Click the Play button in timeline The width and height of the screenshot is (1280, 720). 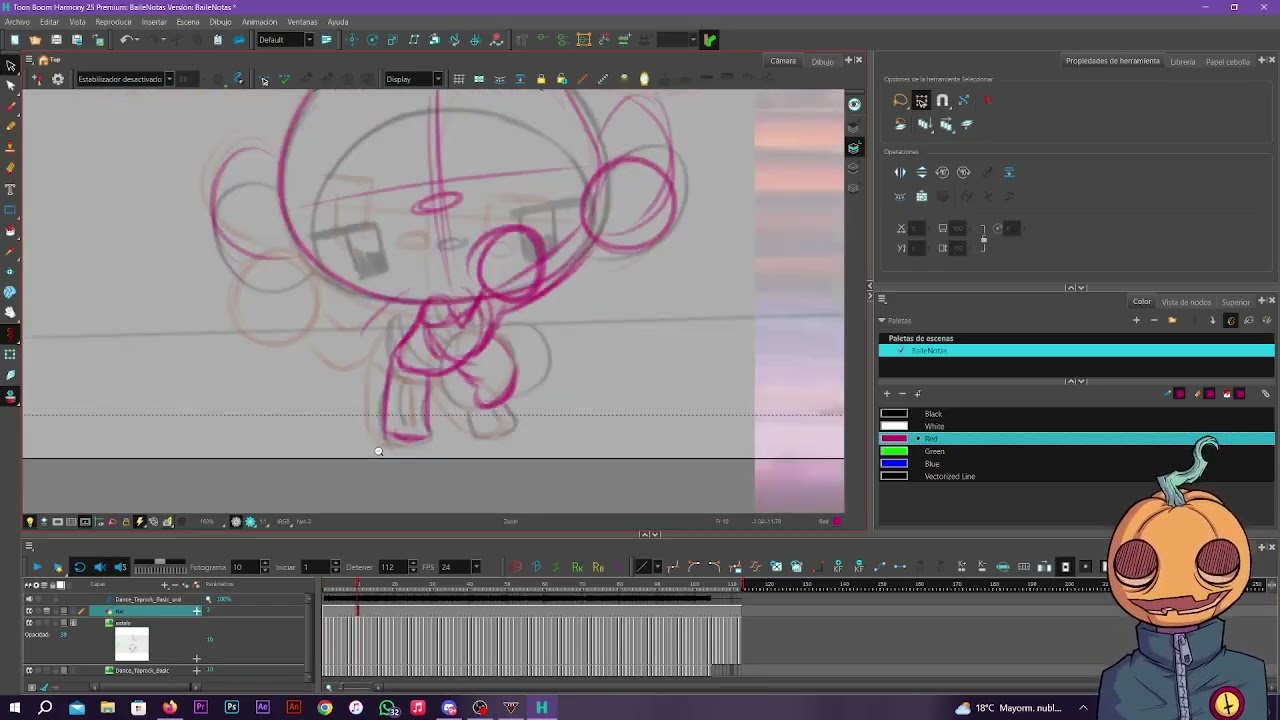37,567
